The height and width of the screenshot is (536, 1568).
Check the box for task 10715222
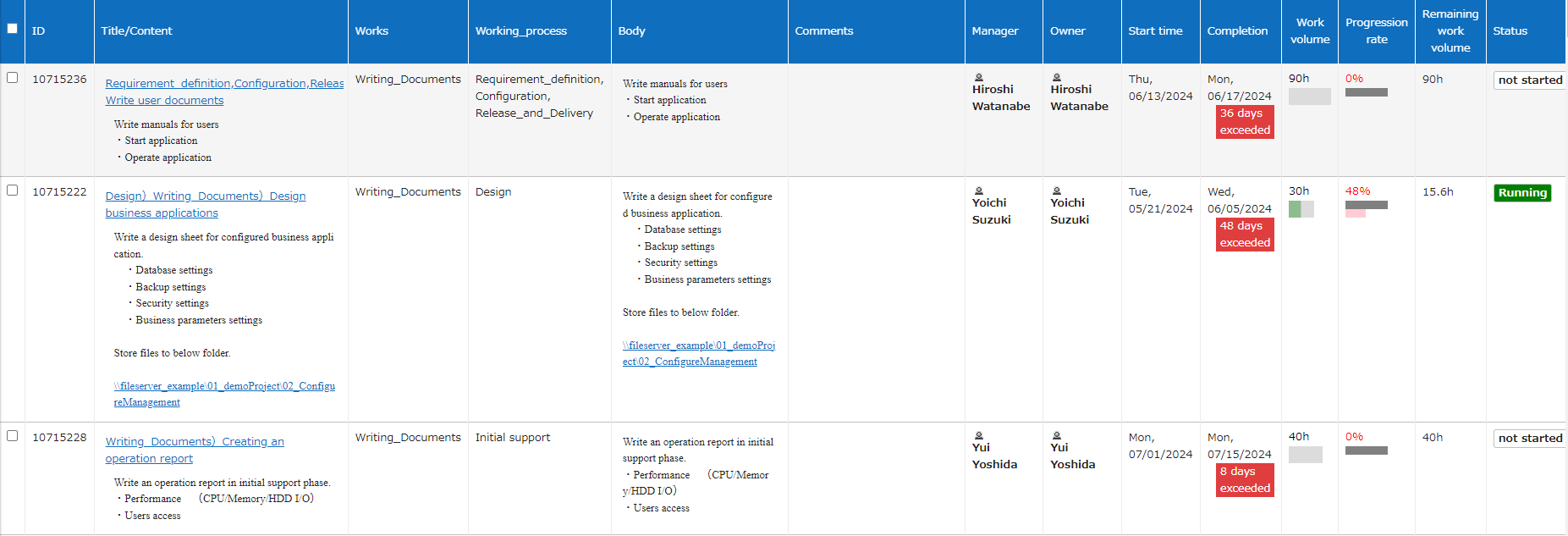[12, 190]
